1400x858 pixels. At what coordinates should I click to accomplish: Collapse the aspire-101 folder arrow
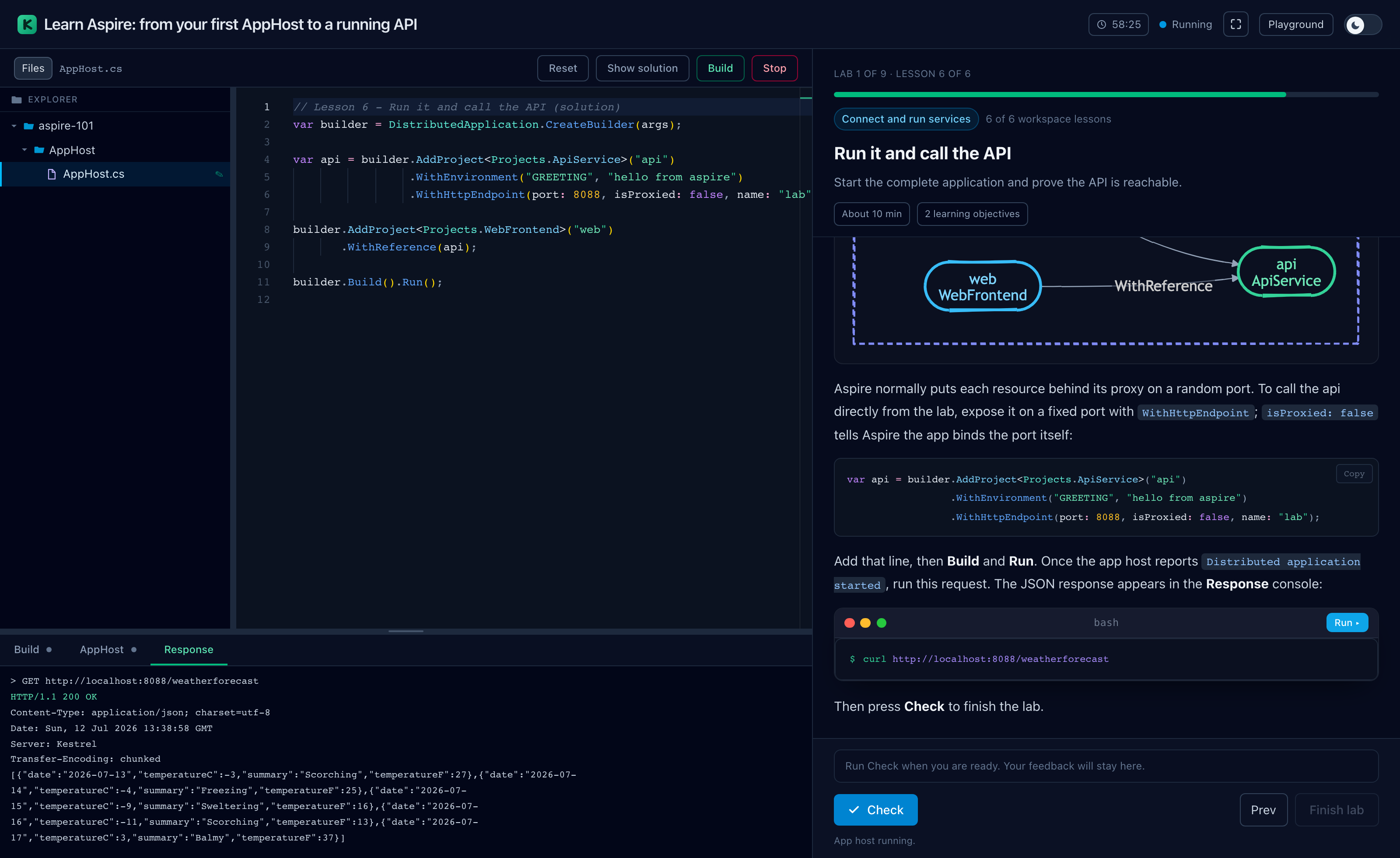point(14,126)
